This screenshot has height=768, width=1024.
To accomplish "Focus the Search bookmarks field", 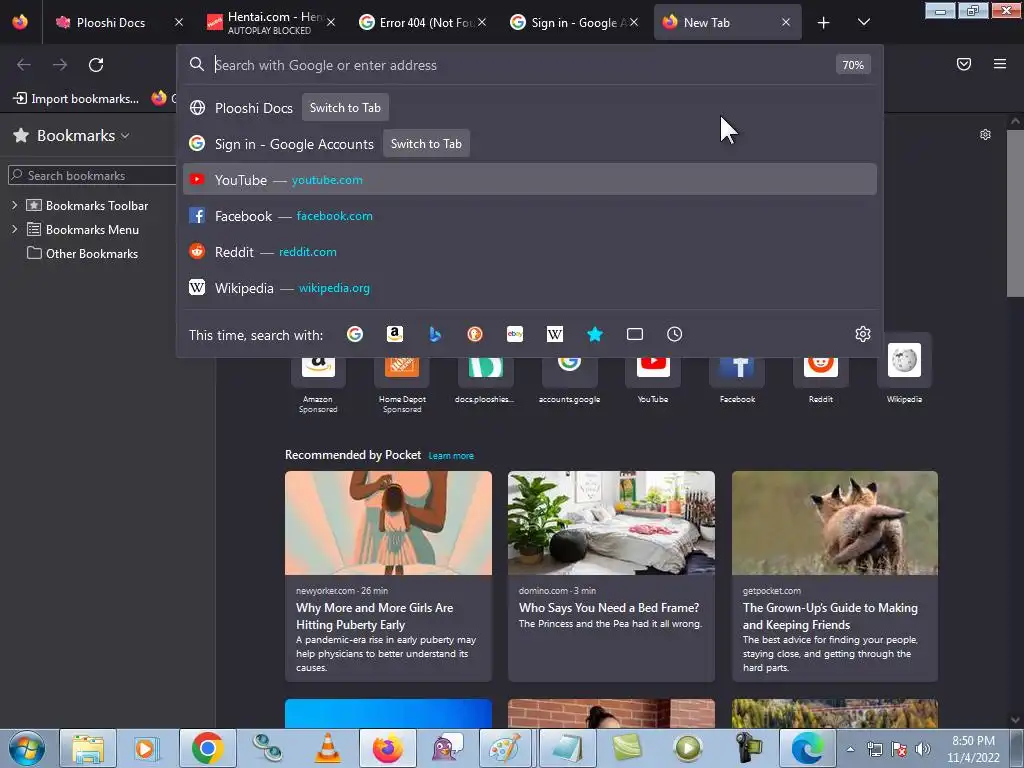I will tap(93, 175).
